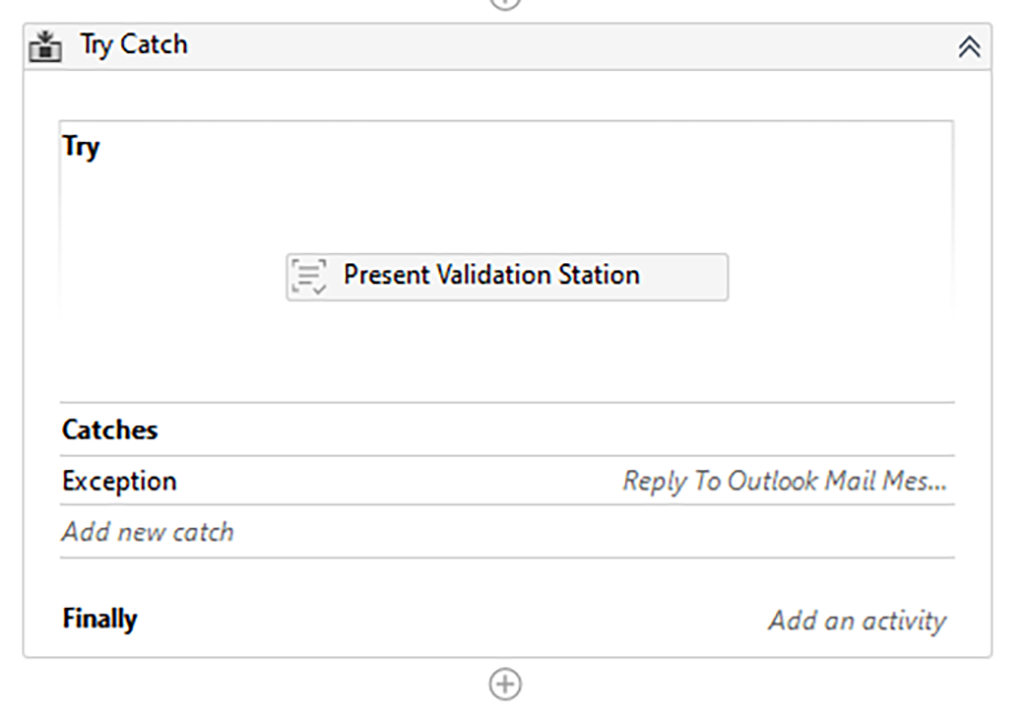
Task: Click the Try Catch activity icon
Action: pos(45,46)
